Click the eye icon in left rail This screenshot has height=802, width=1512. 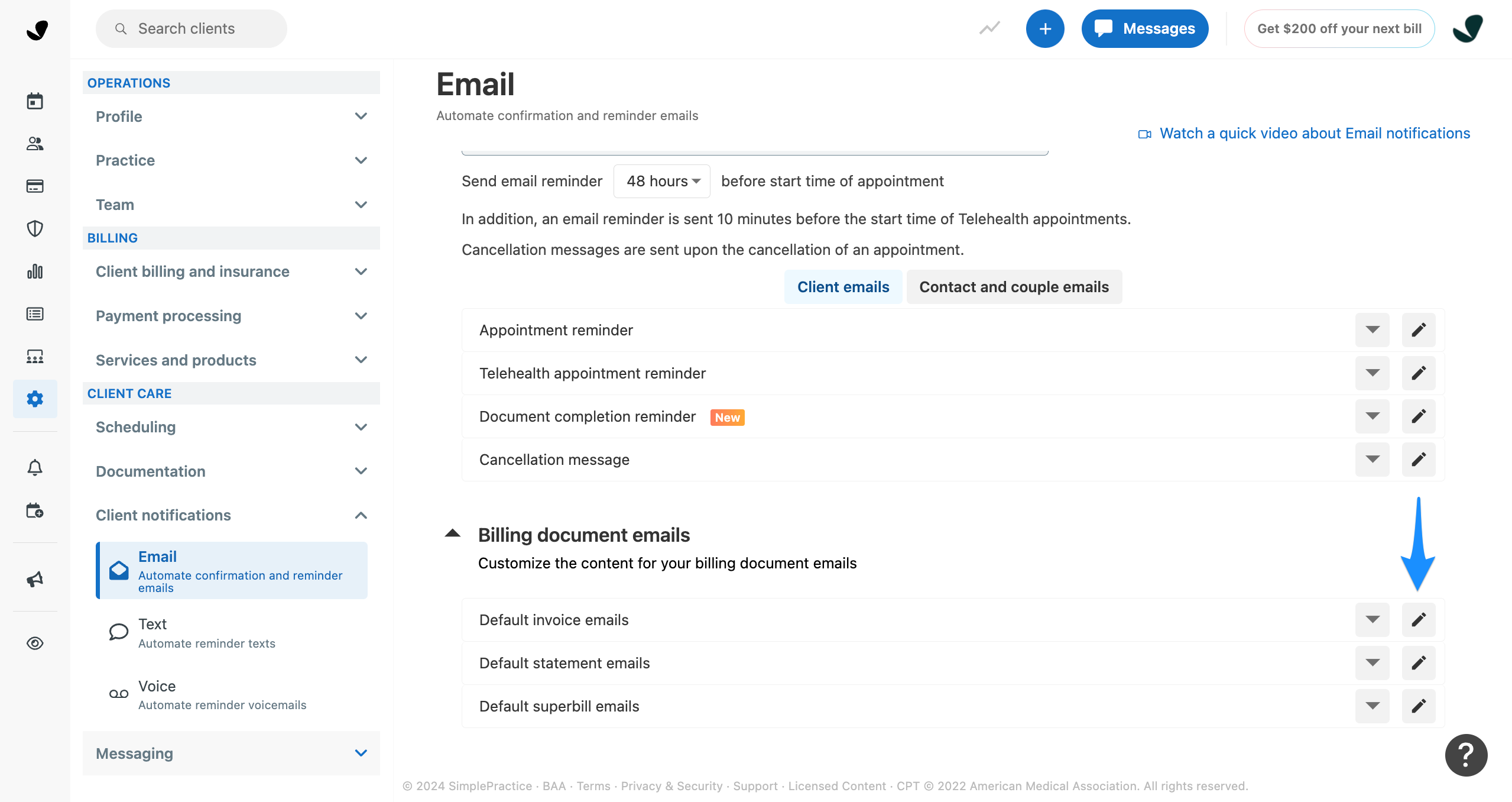click(35, 643)
